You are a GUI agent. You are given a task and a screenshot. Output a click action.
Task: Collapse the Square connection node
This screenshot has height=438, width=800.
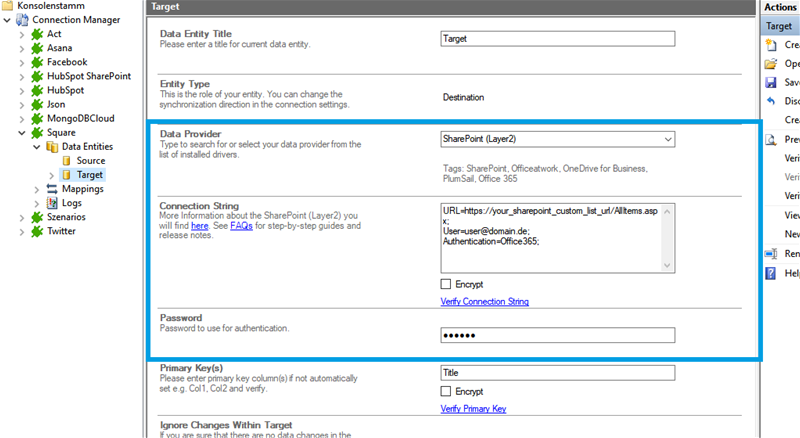pyautogui.click(x=22, y=132)
